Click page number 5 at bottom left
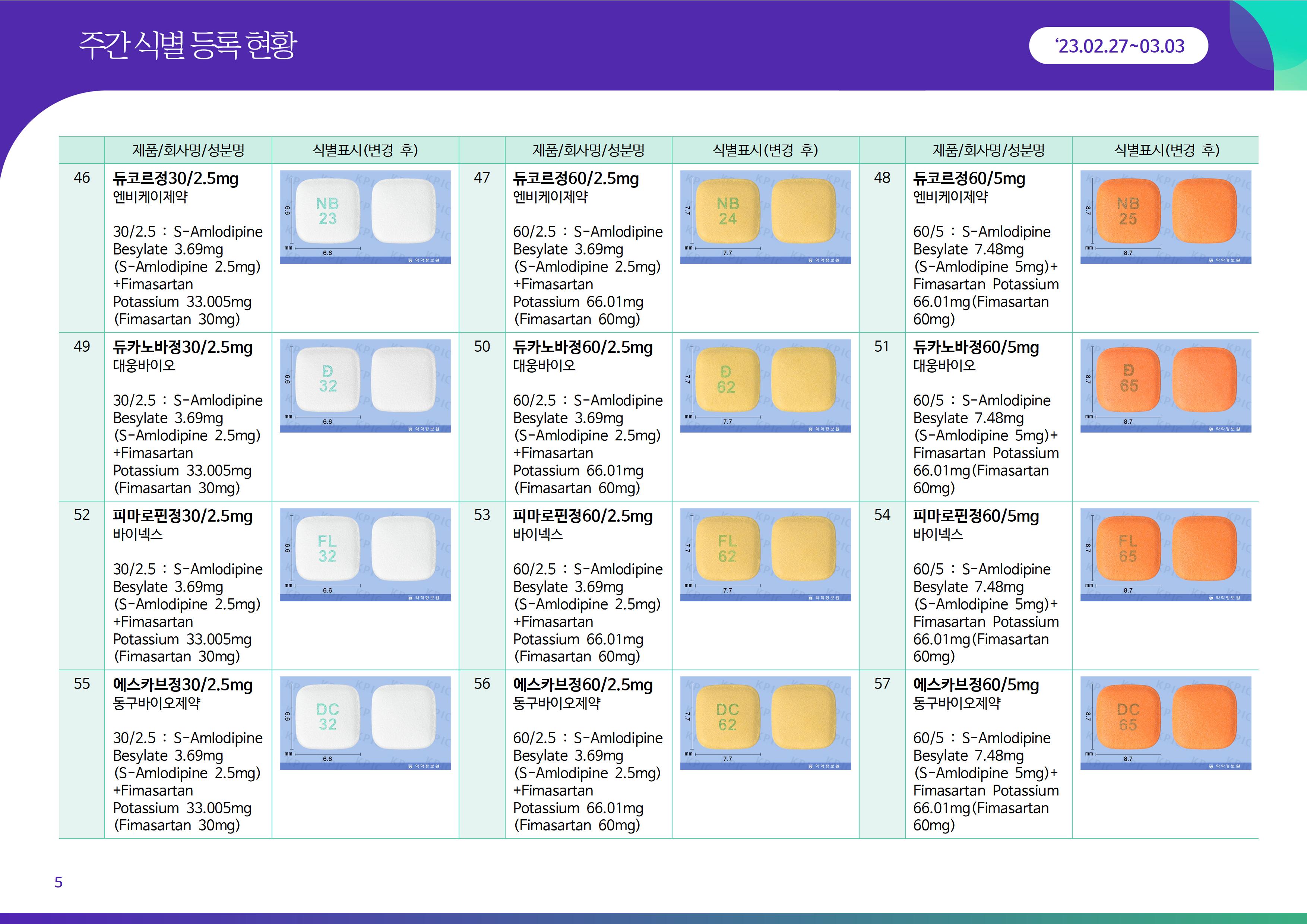Image resolution: width=1307 pixels, height=924 pixels. click(x=58, y=882)
